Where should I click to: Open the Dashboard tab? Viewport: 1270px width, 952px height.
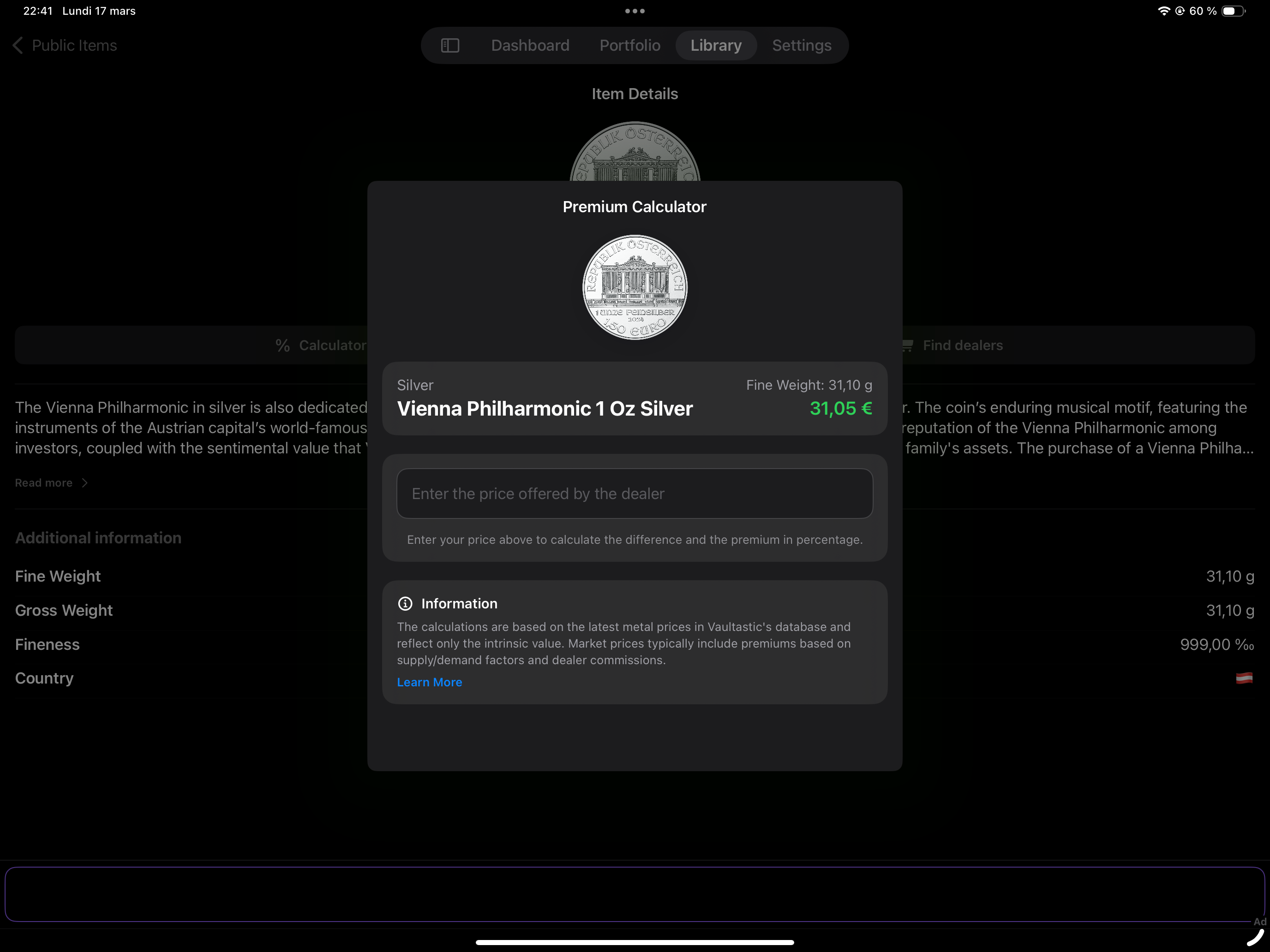click(530, 45)
